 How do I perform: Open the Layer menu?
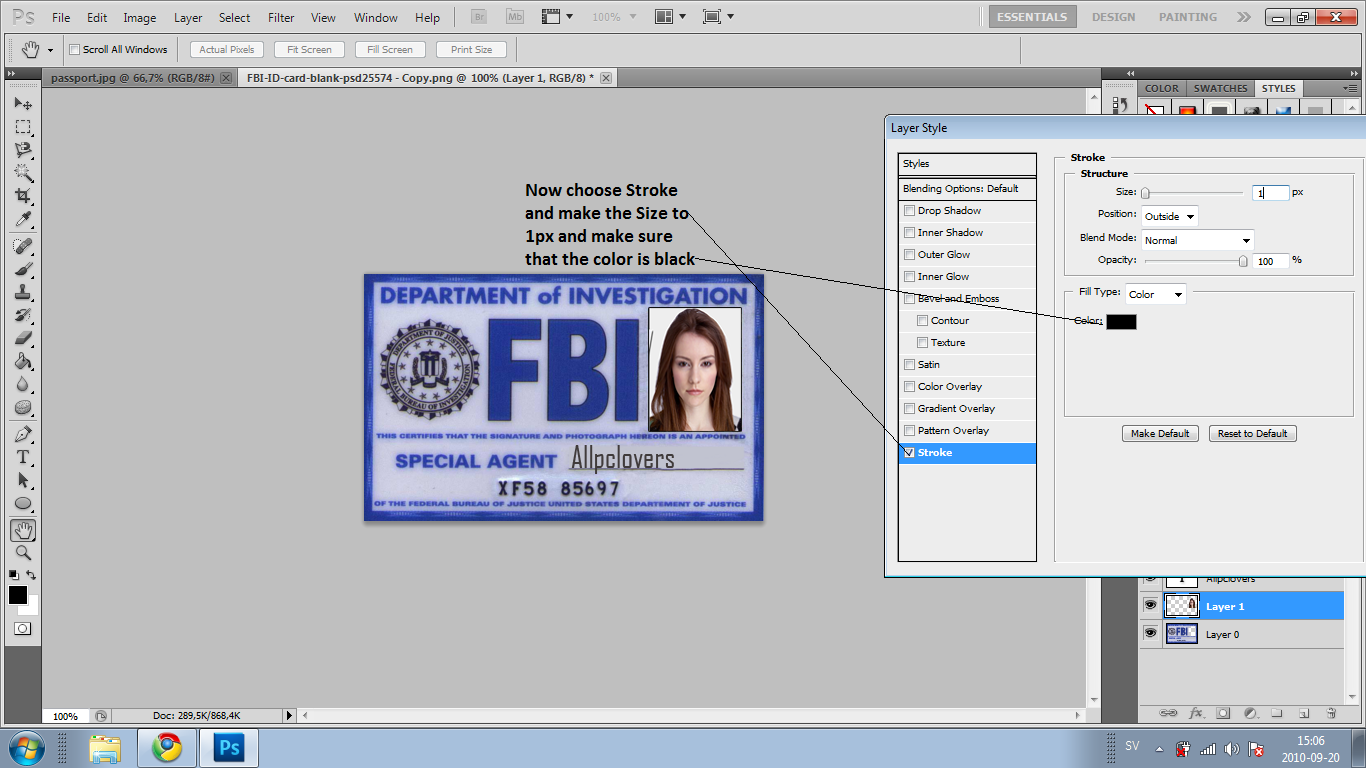188,18
